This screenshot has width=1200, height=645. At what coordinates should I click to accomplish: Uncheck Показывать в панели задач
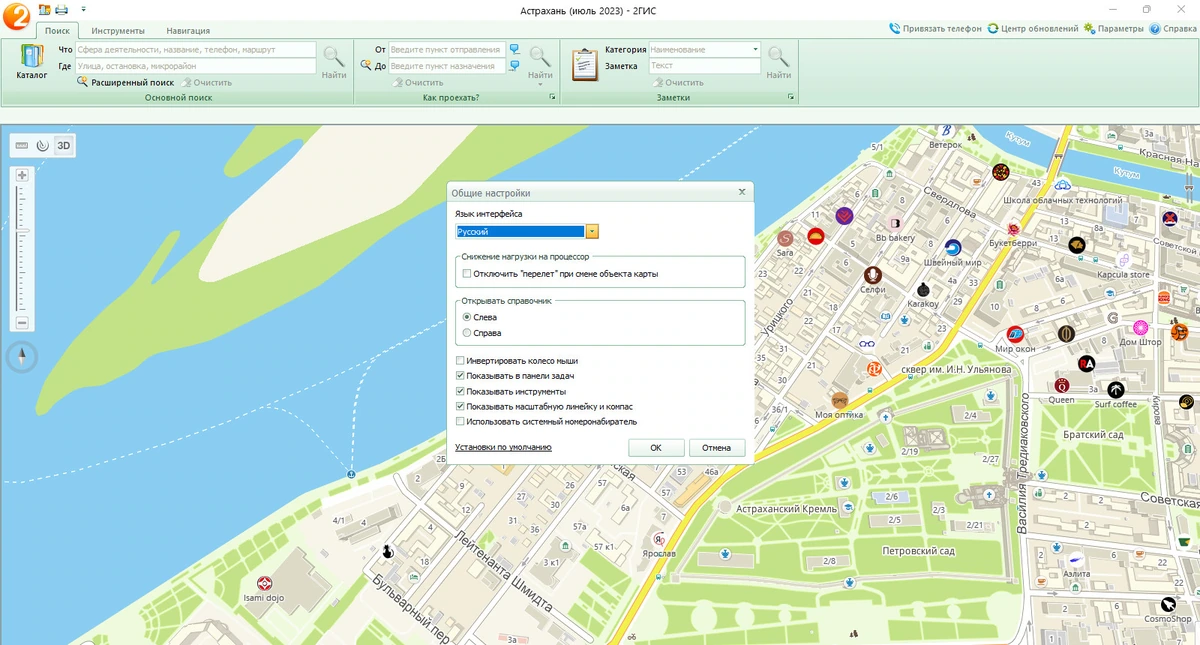pyautogui.click(x=460, y=376)
